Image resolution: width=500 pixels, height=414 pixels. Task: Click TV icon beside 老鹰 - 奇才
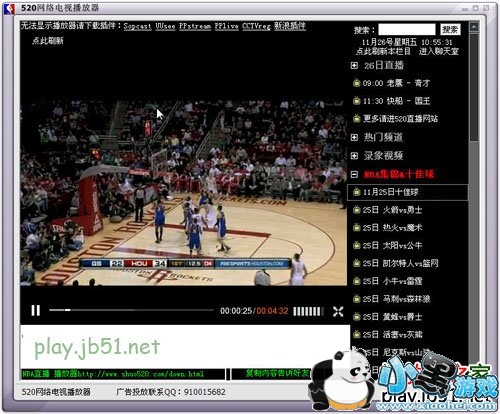point(357,83)
